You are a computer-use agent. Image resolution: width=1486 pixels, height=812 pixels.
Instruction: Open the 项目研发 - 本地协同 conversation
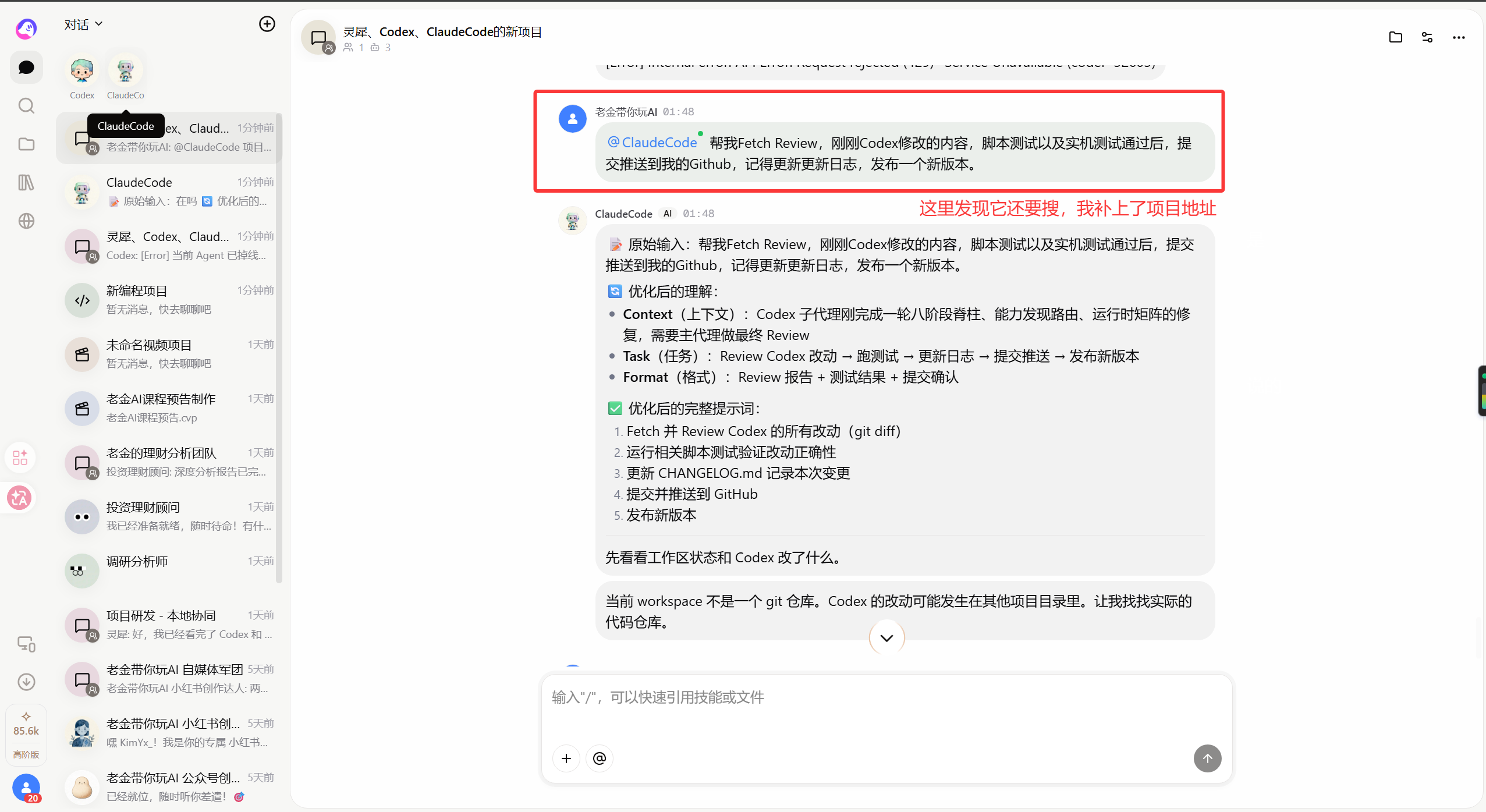(169, 625)
